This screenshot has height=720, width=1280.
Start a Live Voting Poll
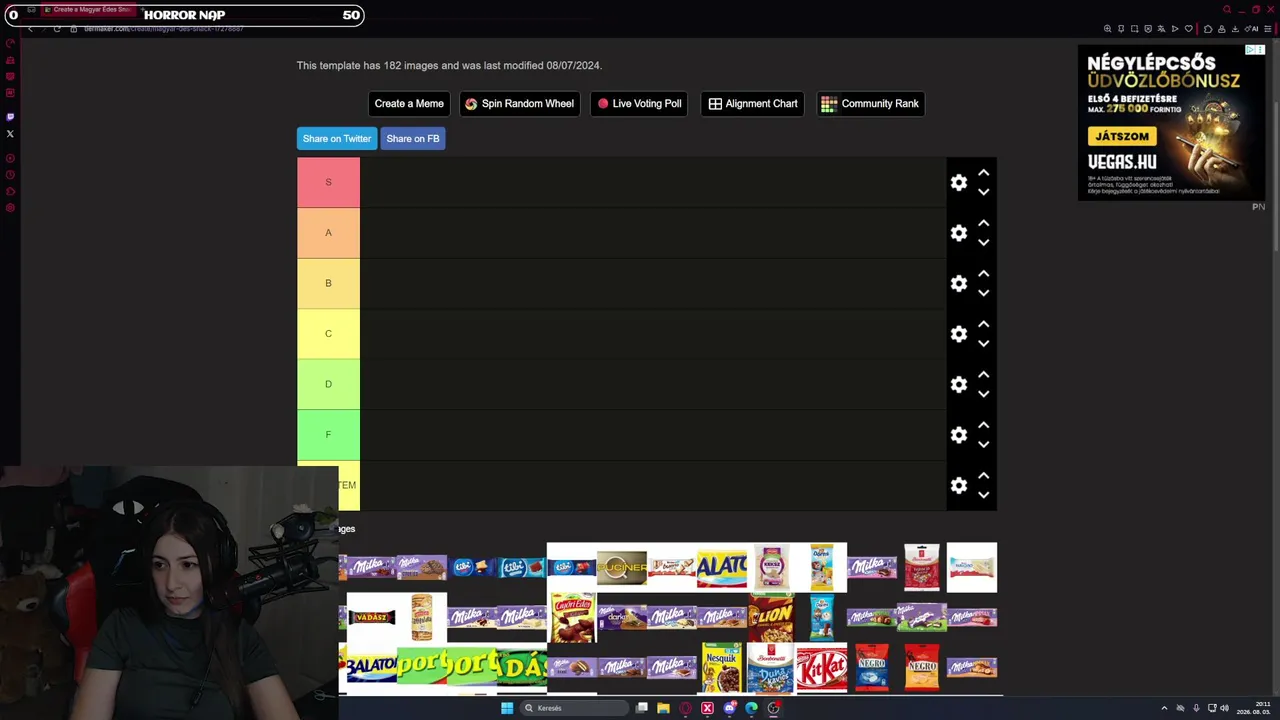point(639,103)
